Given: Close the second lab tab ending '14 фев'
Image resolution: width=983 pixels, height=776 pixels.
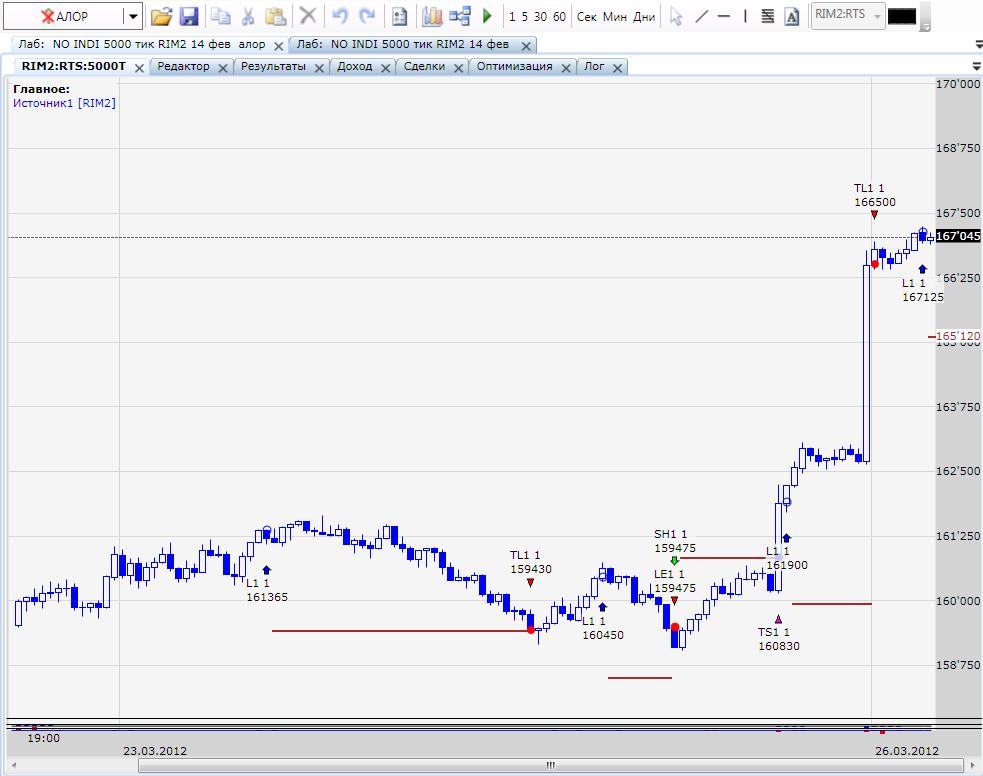Looking at the screenshot, I should tap(526, 46).
